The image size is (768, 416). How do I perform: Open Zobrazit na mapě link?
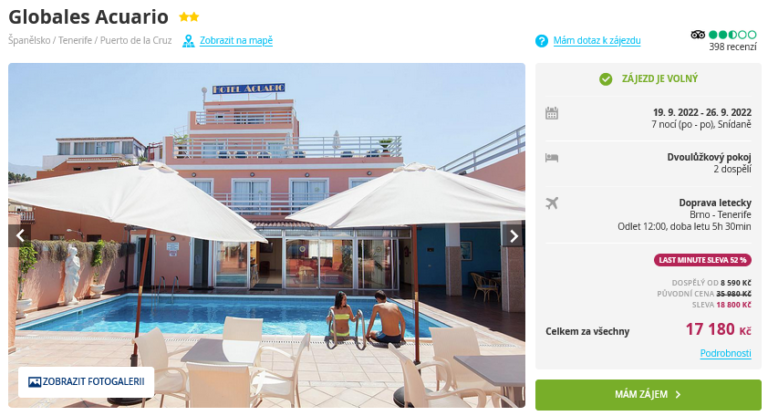click(236, 41)
